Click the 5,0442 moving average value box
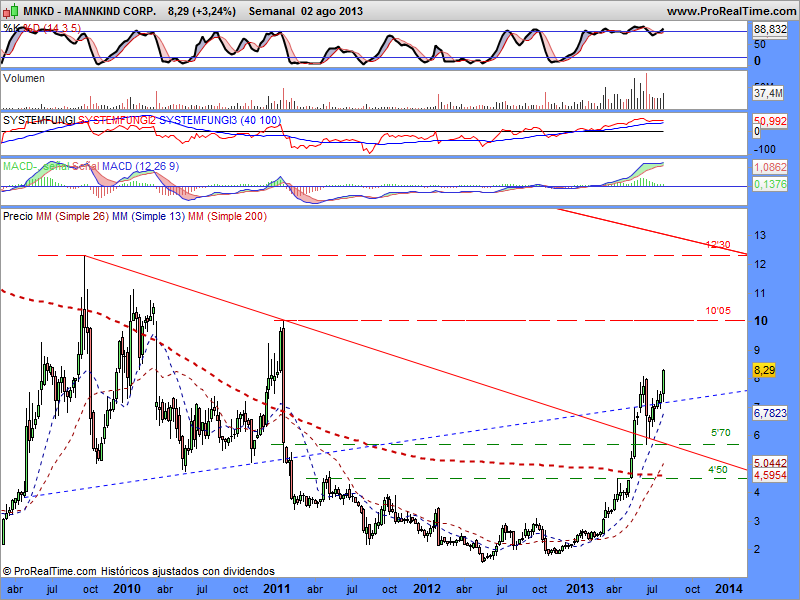The height and width of the screenshot is (600, 800). pyautogui.click(x=770, y=463)
